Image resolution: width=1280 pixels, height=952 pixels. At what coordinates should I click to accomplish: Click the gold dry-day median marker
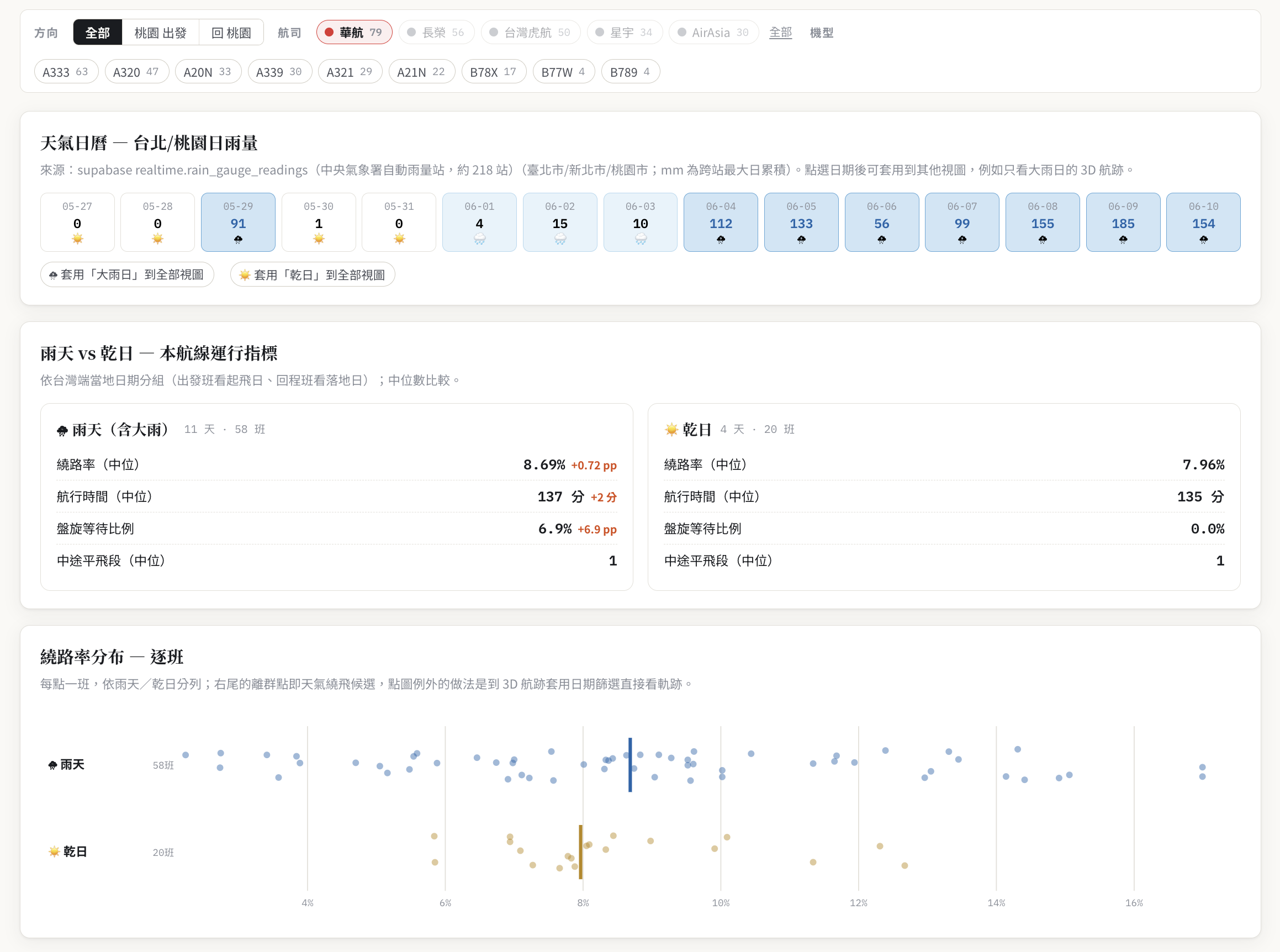click(580, 851)
